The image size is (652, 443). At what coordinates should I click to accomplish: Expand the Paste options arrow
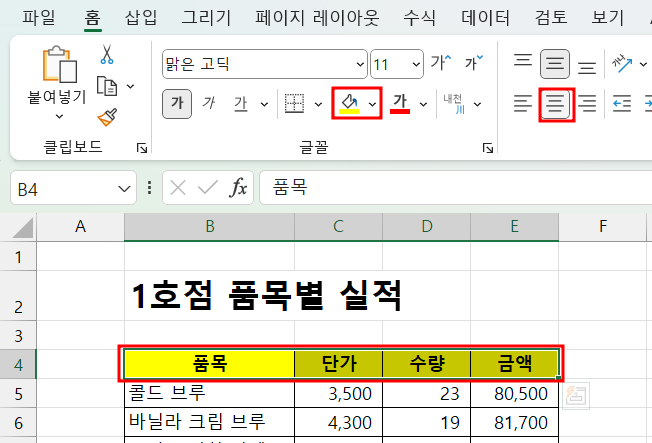click(x=59, y=117)
